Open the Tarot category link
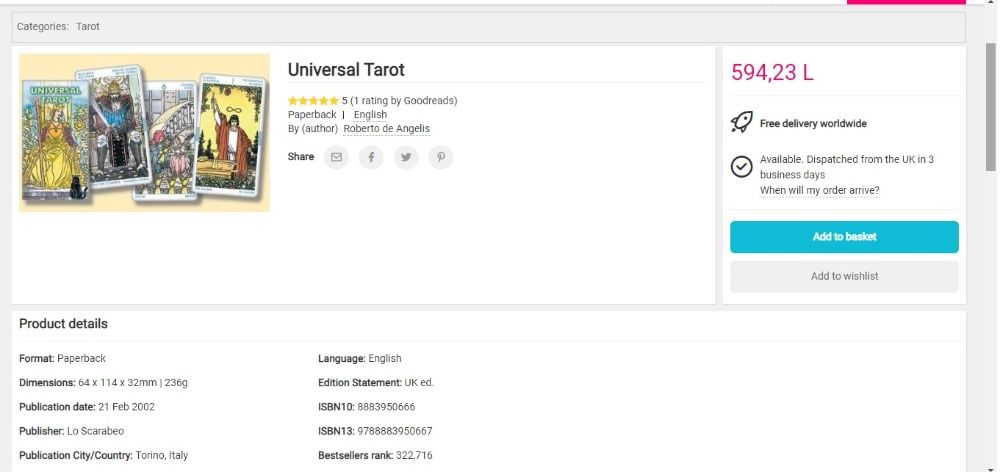This screenshot has width=1000, height=472. pyautogui.click(x=88, y=27)
